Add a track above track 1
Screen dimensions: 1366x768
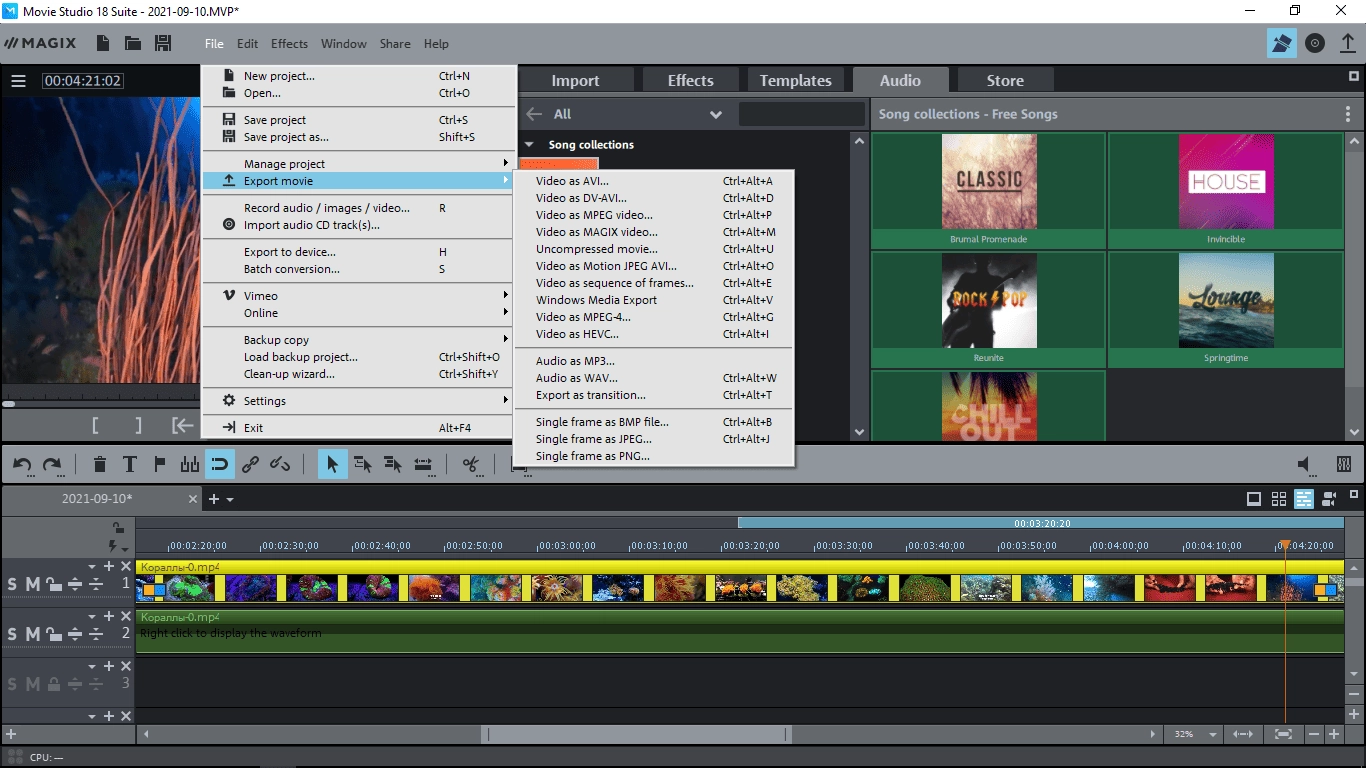(109, 567)
